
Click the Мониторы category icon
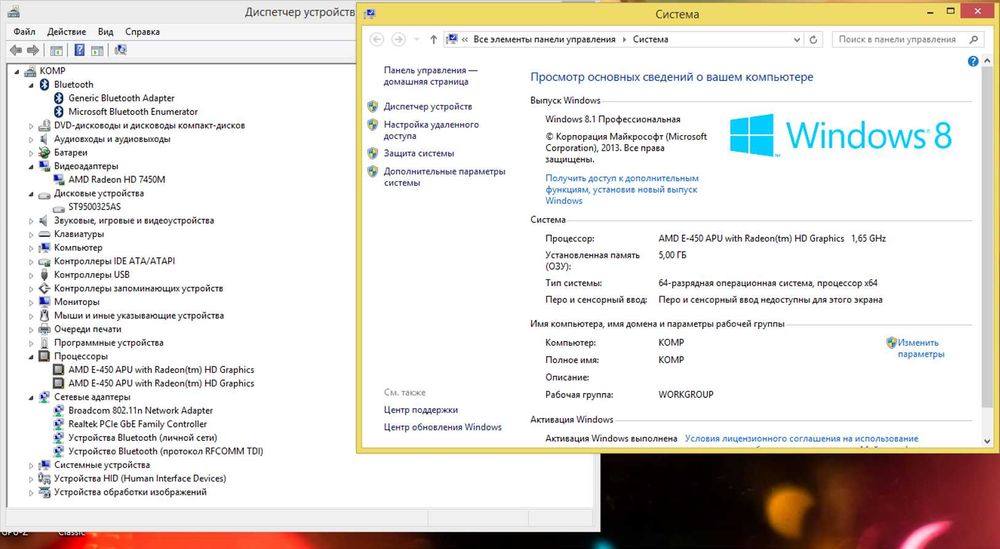point(44,302)
